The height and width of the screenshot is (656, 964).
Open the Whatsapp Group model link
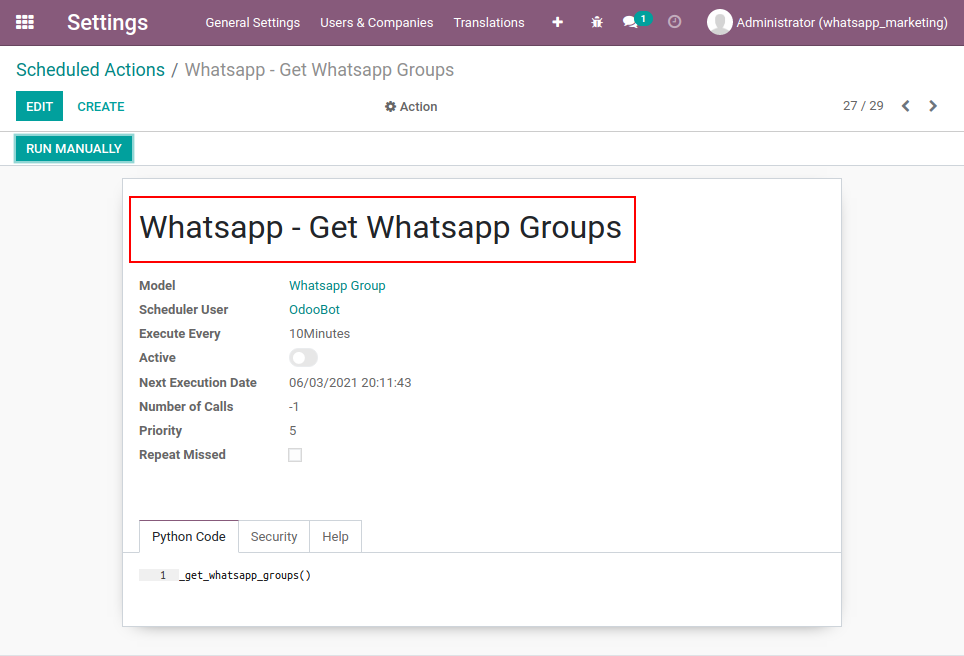(x=337, y=285)
